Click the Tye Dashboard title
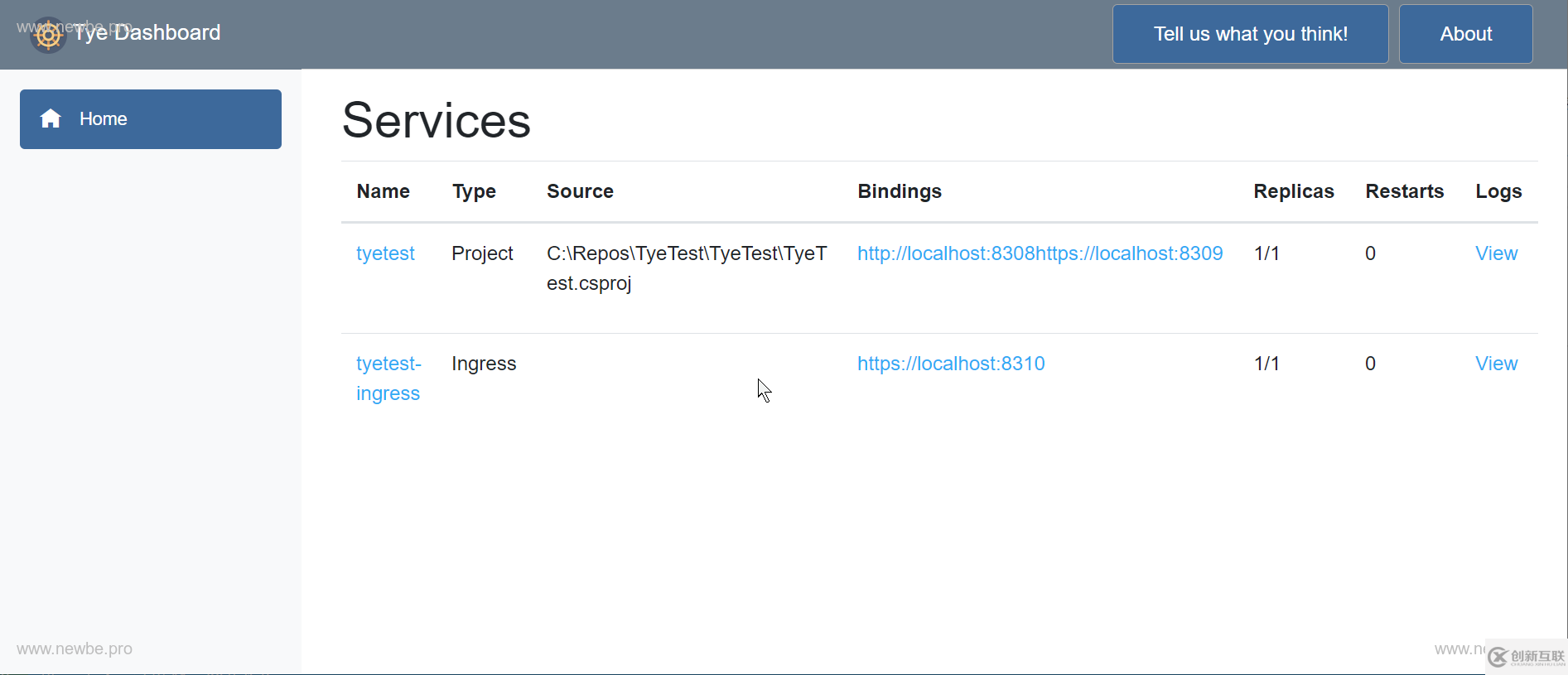Image resolution: width=1568 pixels, height=675 pixels. coord(147,32)
